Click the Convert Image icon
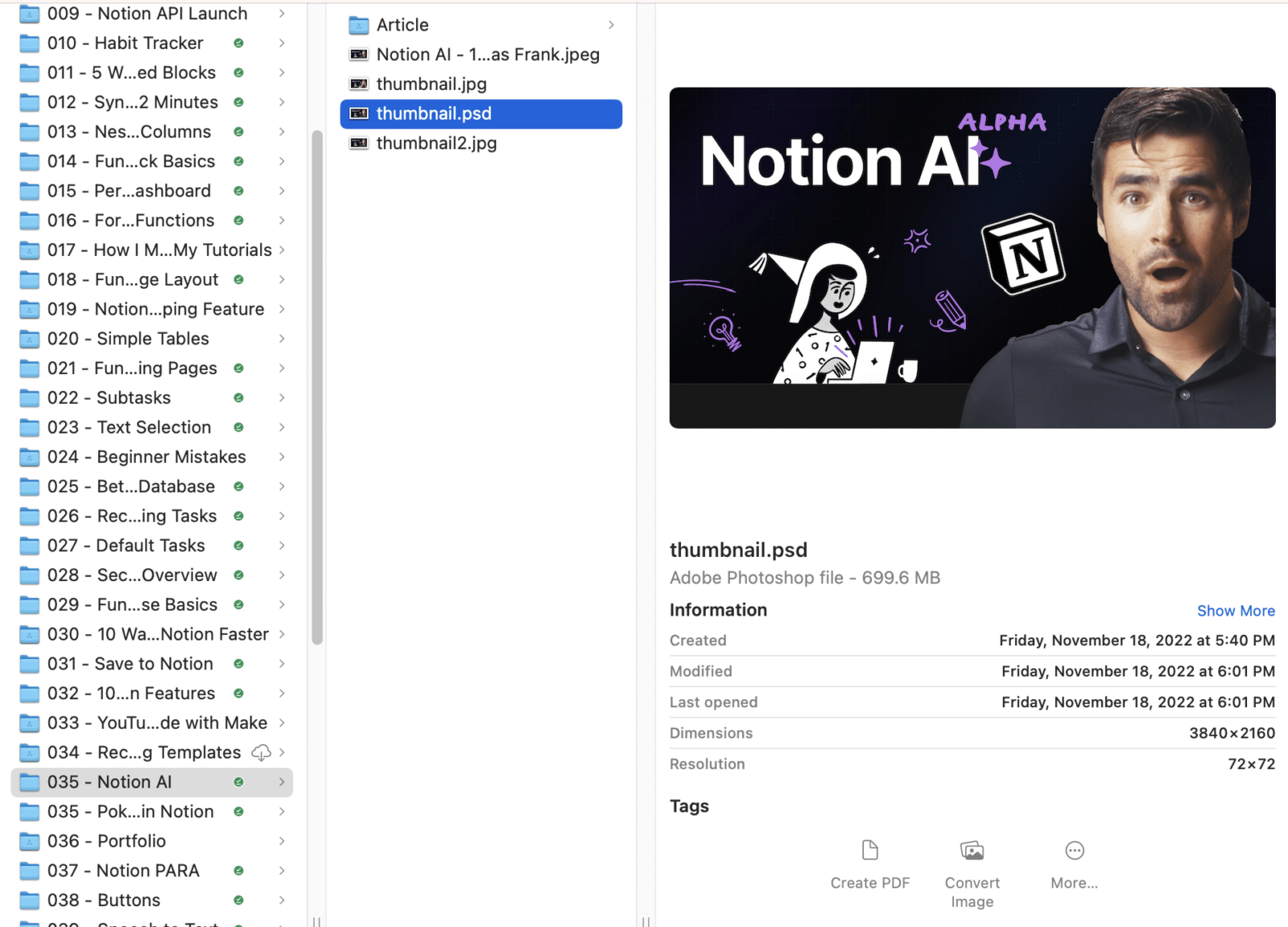The width and height of the screenshot is (1288, 927). [972, 849]
